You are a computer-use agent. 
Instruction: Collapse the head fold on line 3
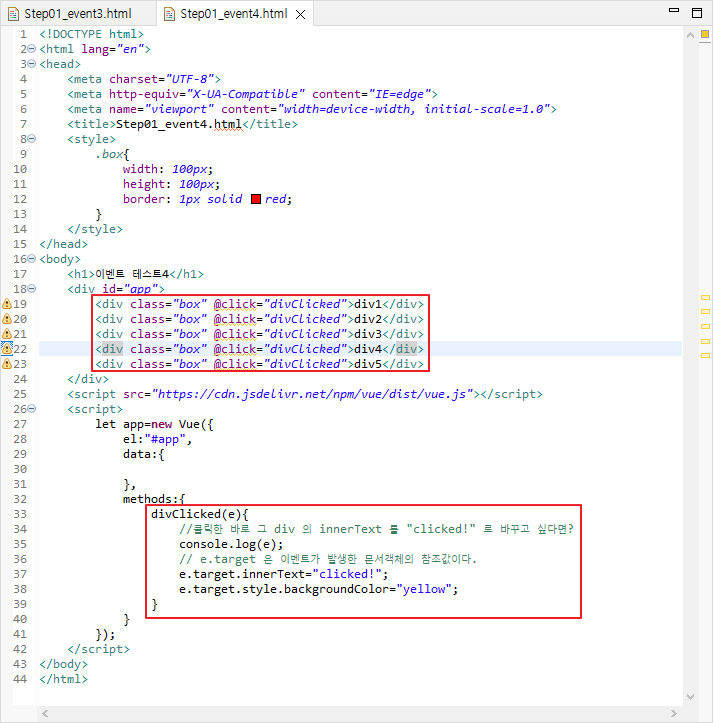(31, 64)
